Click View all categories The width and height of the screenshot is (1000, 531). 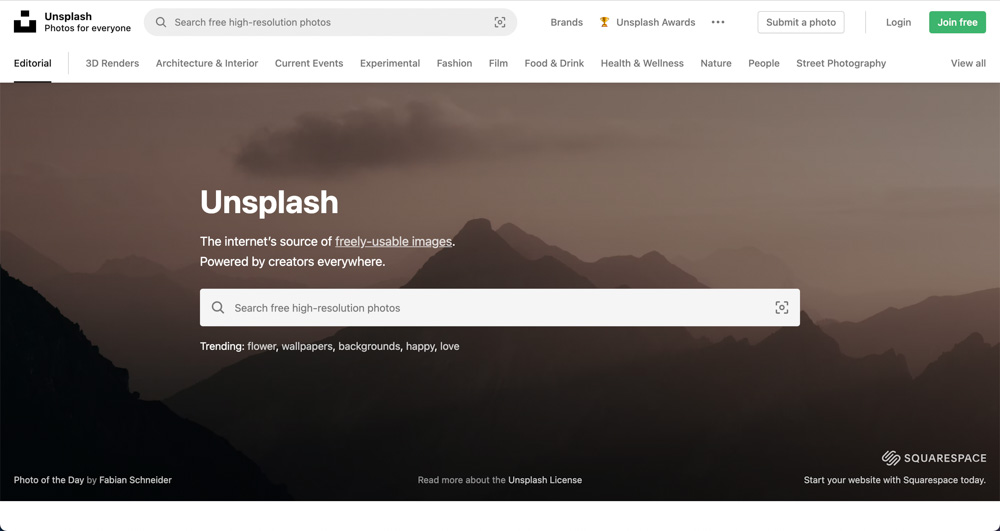pos(968,63)
